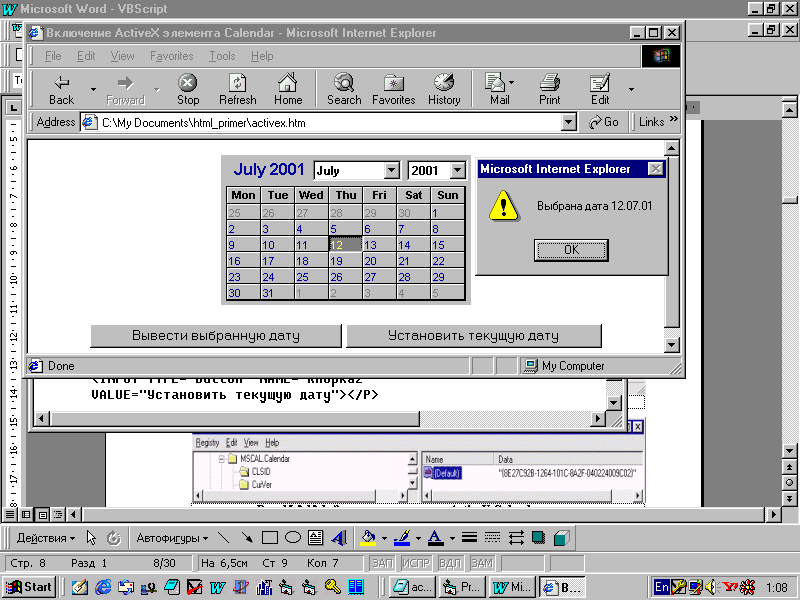The height and width of the screenshot is (600, 800).
Task: Apply the blue Line Color button
Action: click(x=403, y=538)
